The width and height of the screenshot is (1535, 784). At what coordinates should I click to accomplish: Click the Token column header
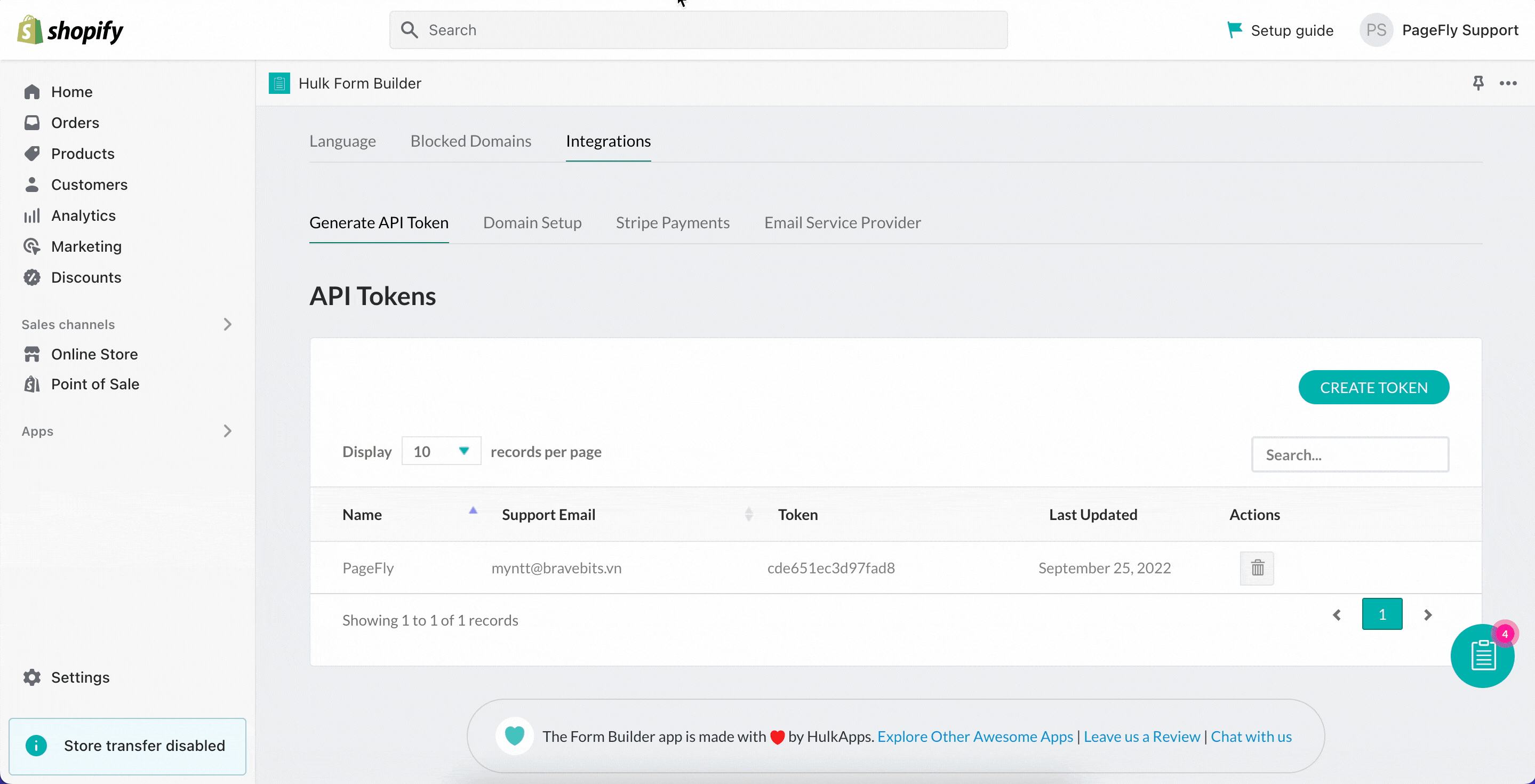[798, 515]
